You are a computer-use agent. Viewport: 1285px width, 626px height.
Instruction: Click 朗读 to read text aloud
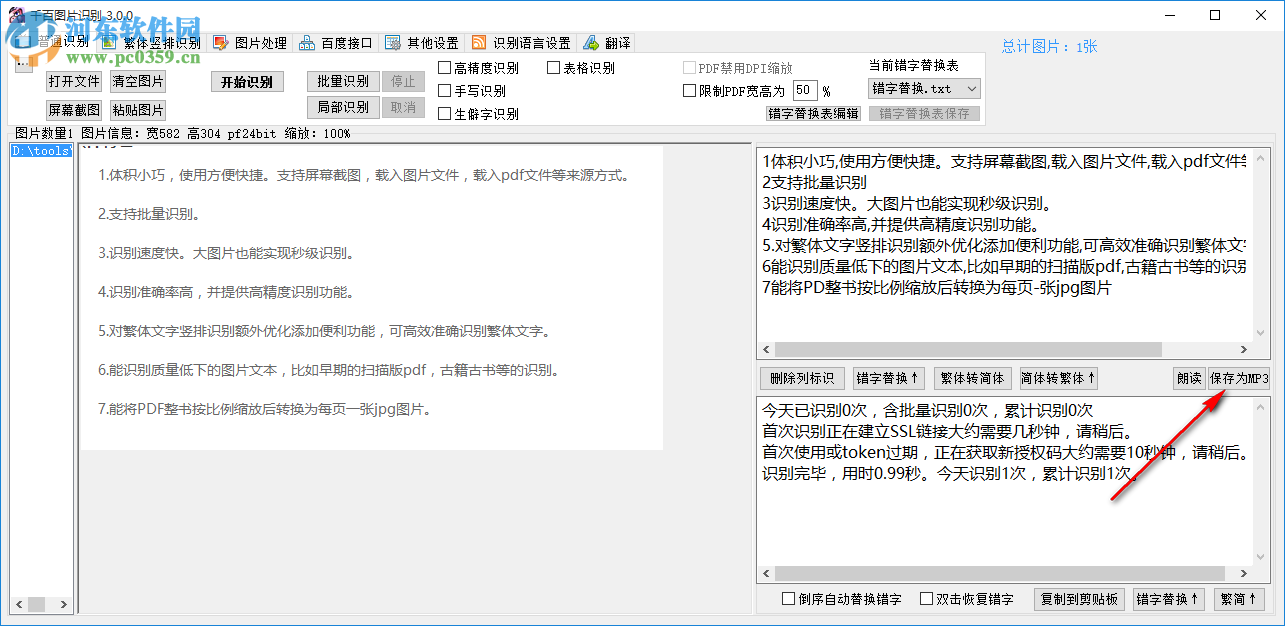click(x=1188, y=378)
